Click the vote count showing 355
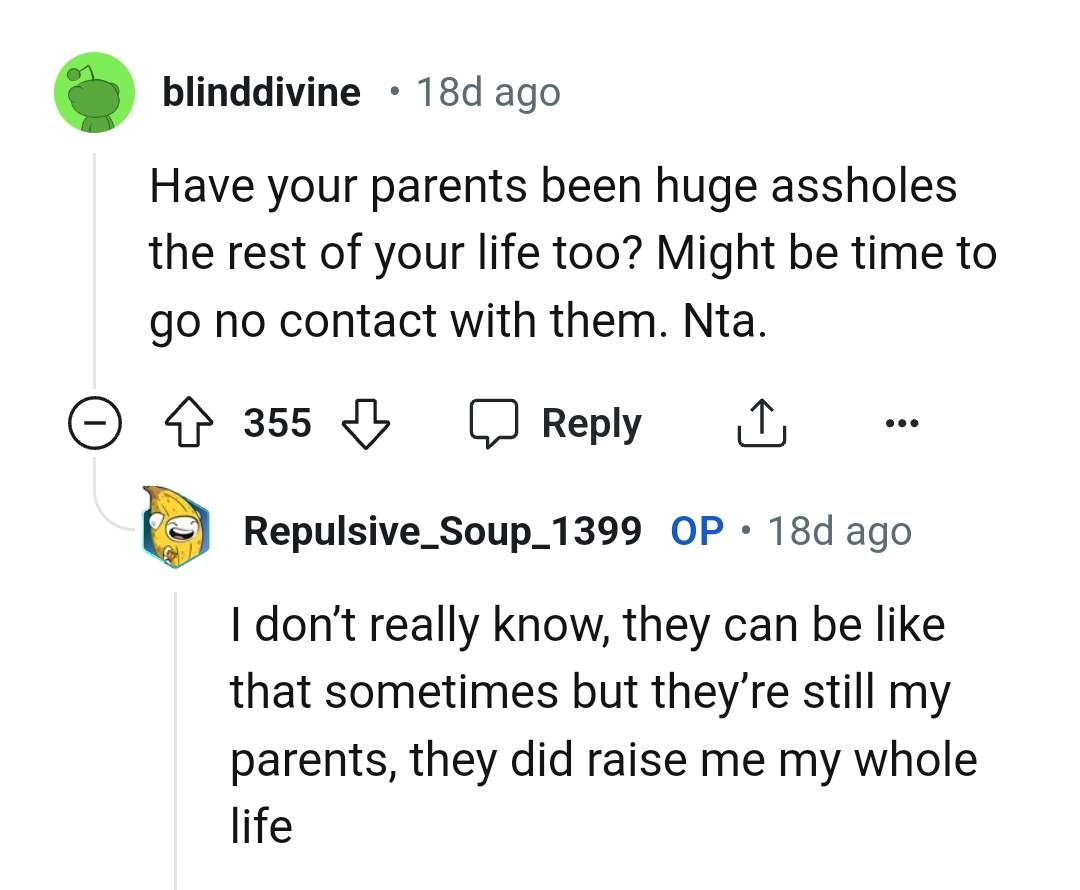The image size is (1080, 890). pyautogui.click(x=277, y=422)
